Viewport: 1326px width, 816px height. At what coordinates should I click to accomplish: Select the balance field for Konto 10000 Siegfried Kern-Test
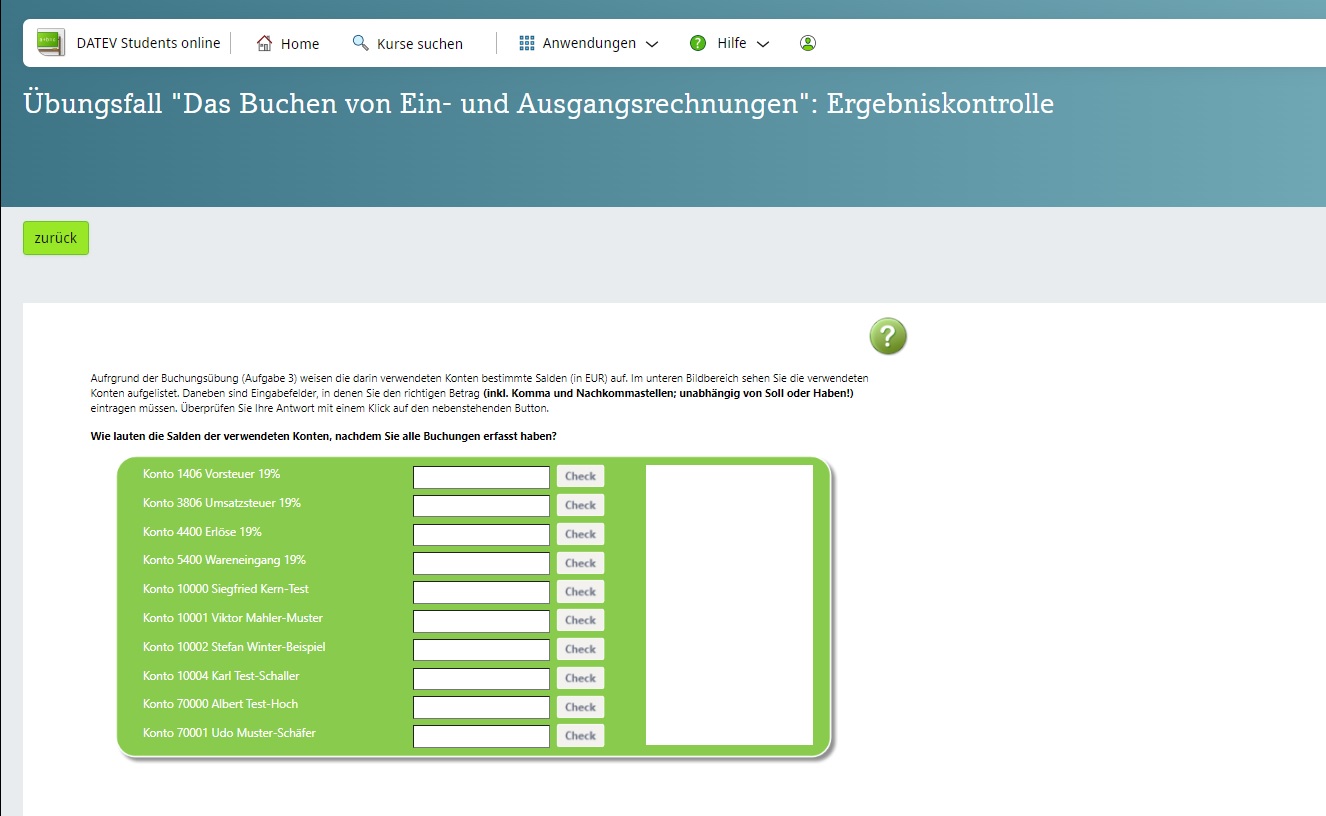tap(481, 592)
